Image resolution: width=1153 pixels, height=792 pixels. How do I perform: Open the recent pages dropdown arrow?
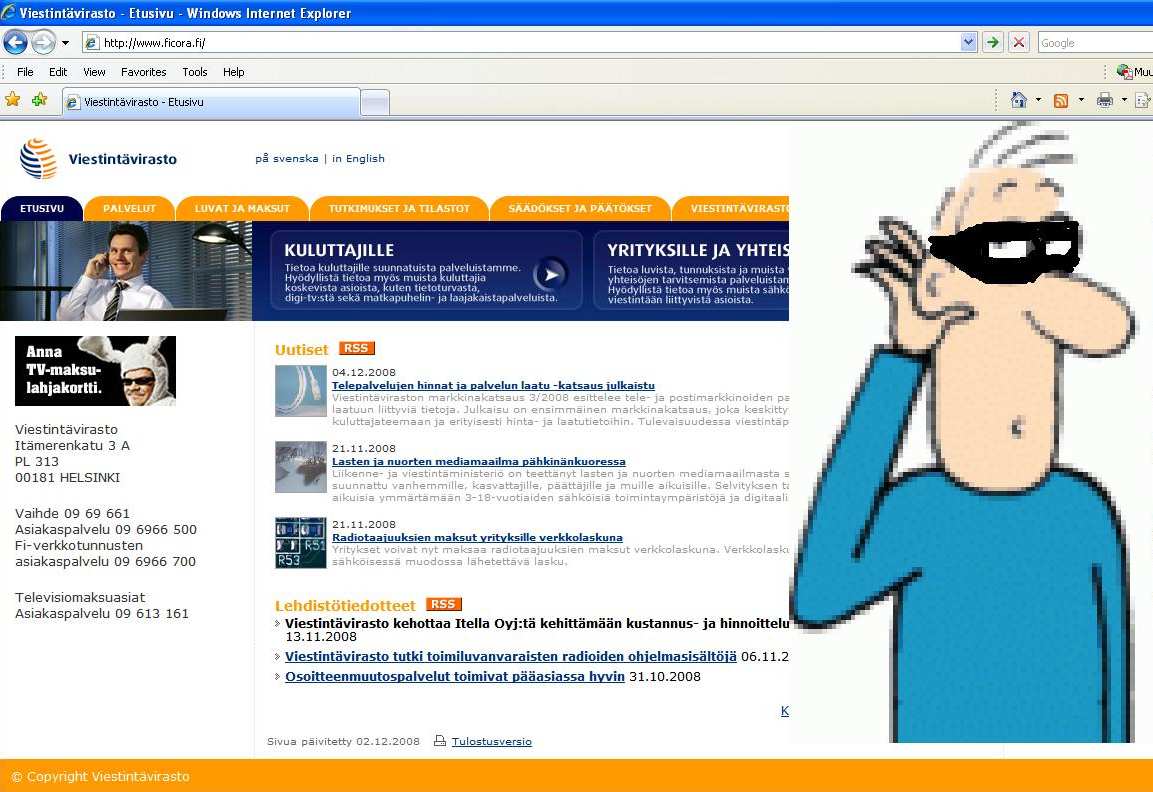[x=65, y=43]
